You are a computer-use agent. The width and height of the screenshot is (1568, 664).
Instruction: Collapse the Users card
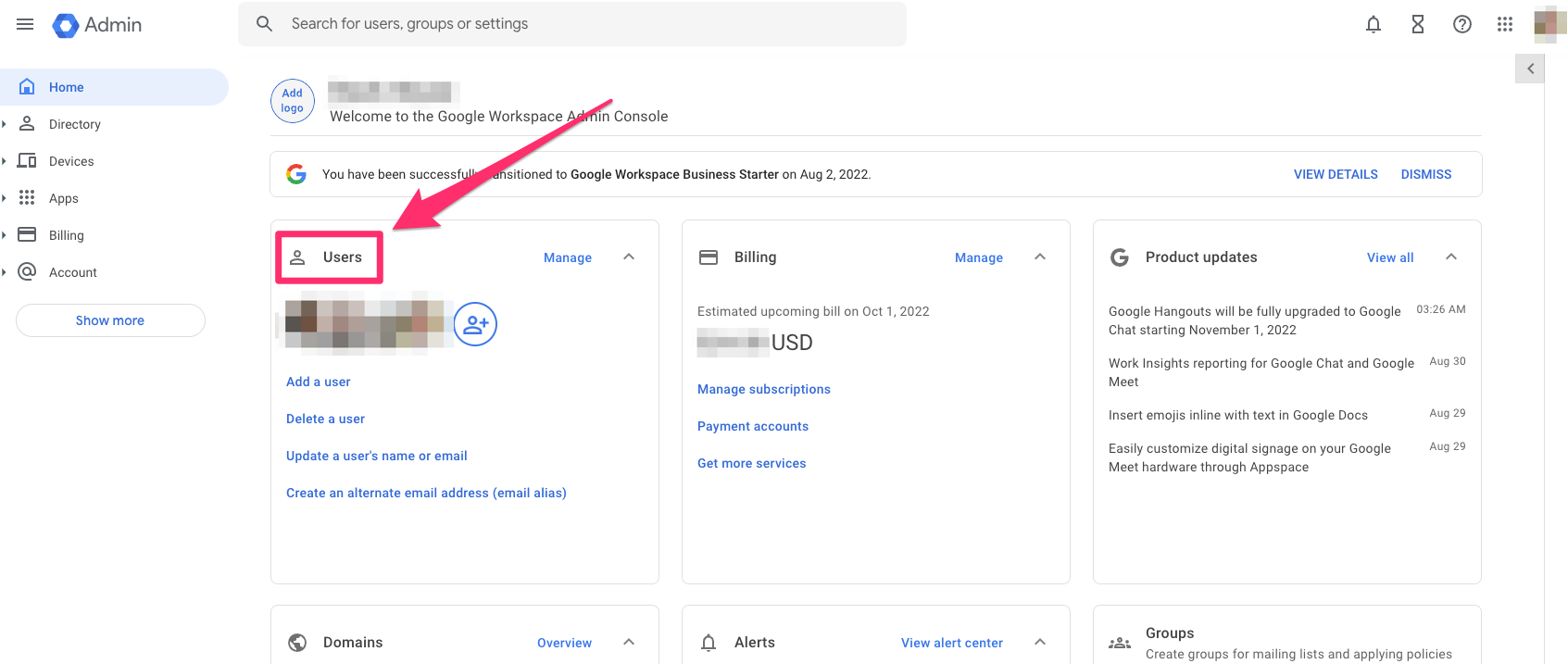pyautogui.click(x=629, y=257)
